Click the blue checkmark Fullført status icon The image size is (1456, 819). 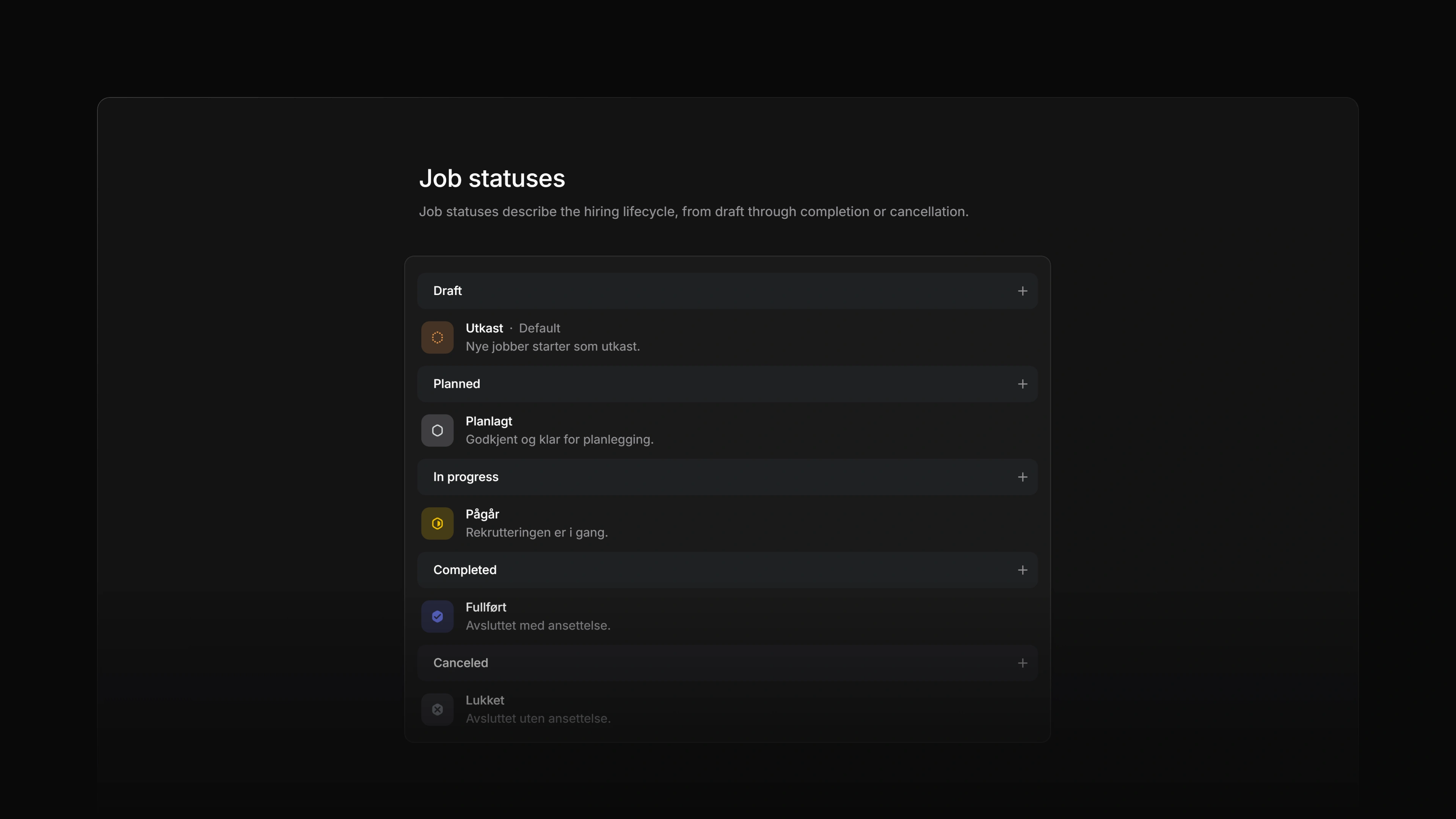pyautogui.click(x=437, y=617)
